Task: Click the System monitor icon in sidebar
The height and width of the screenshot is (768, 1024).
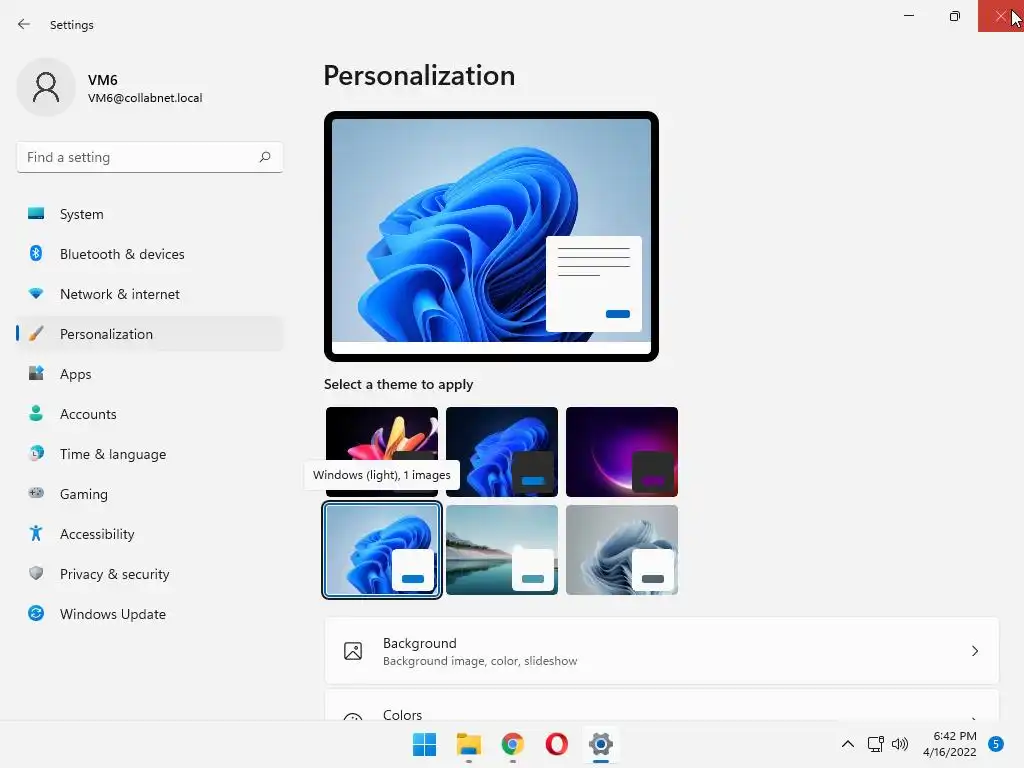Action: (x=36, y=214)
